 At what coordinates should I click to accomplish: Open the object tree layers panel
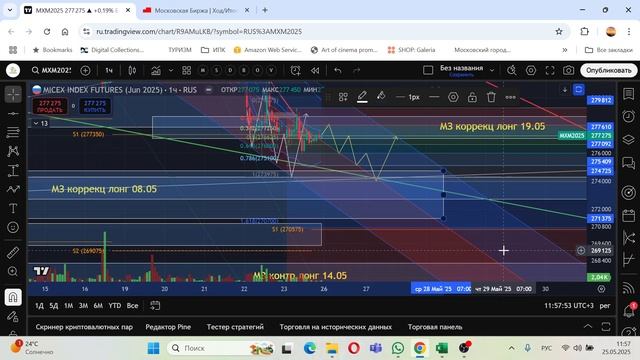(x=629, y=140)
